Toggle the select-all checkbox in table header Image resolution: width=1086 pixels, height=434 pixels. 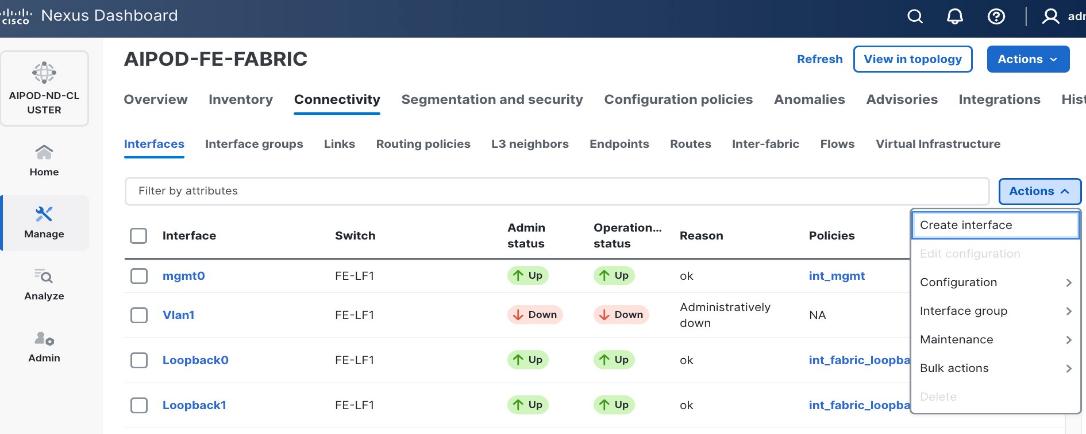(140, 236)
